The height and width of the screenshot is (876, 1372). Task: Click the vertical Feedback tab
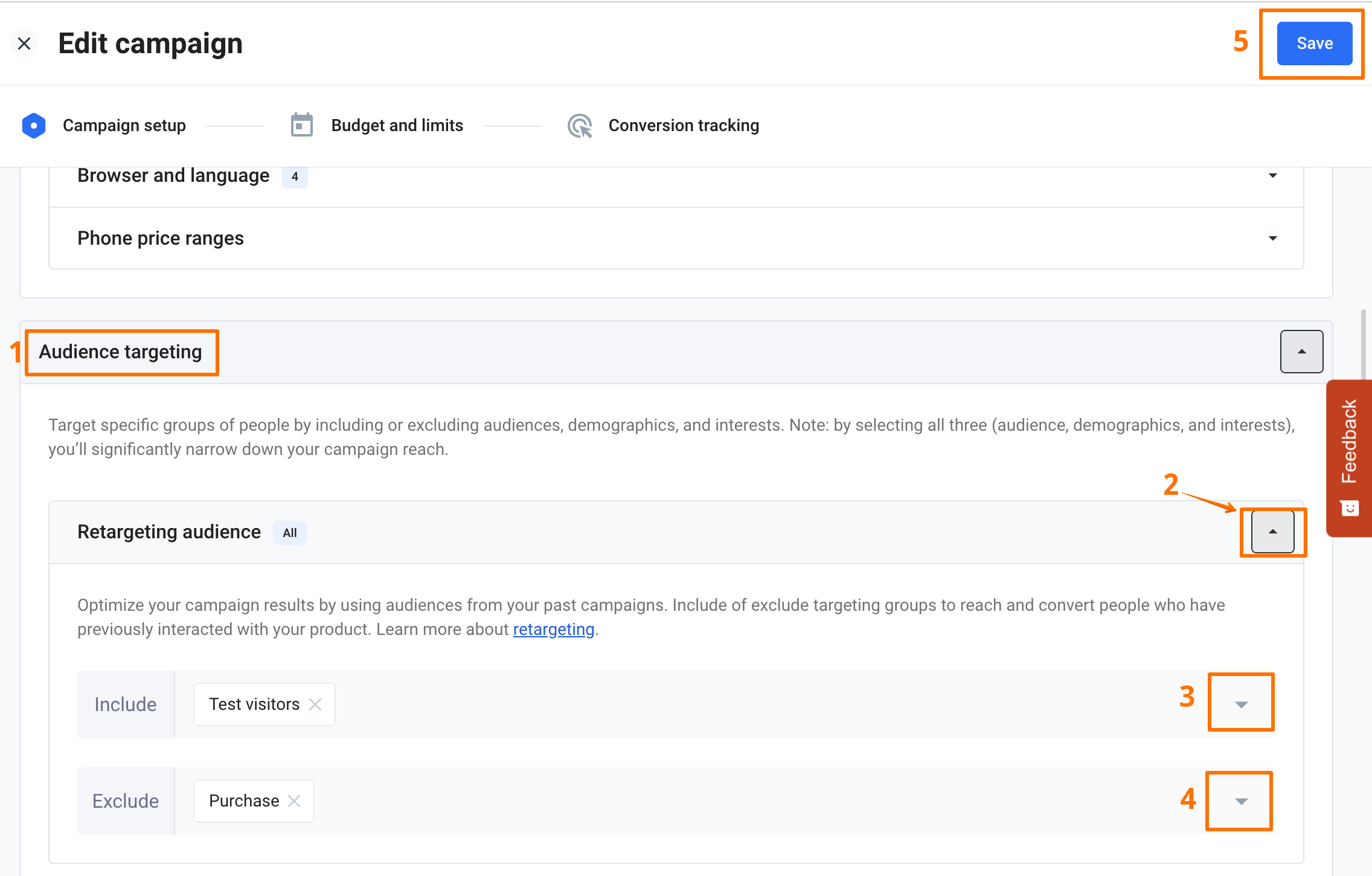(x=1350, y=442)
